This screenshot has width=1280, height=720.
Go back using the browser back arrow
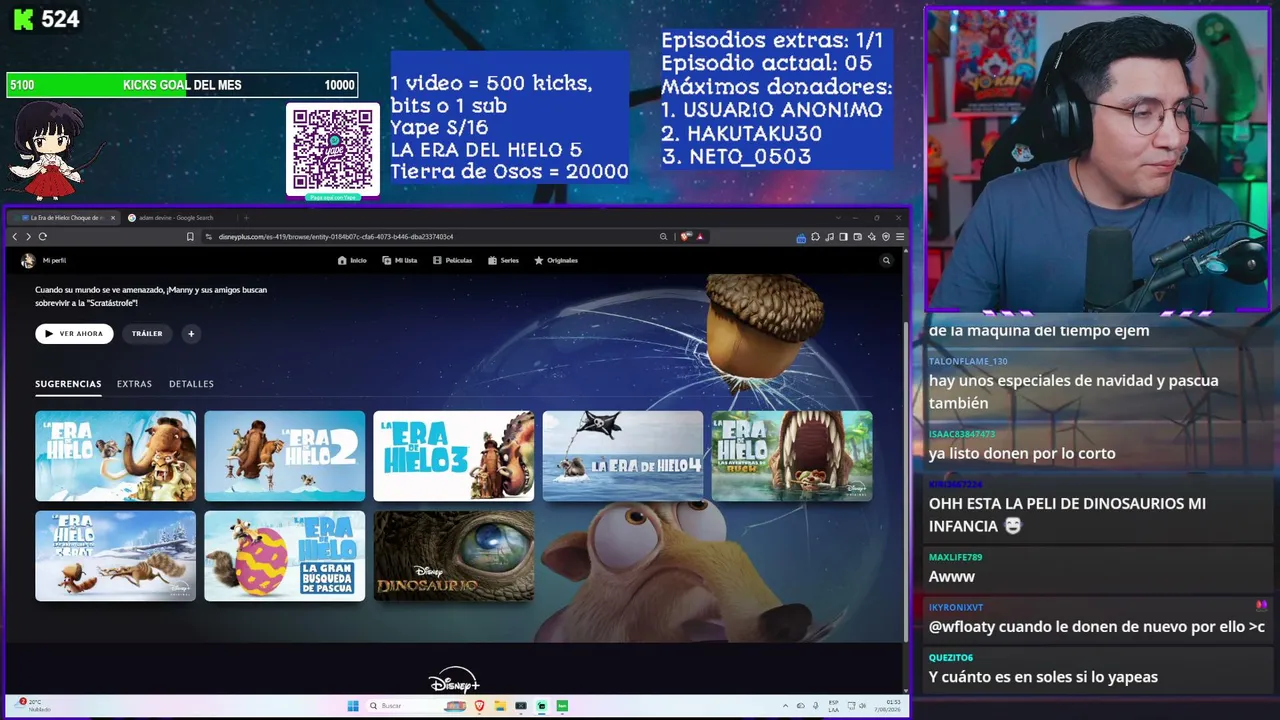point(15,237)
